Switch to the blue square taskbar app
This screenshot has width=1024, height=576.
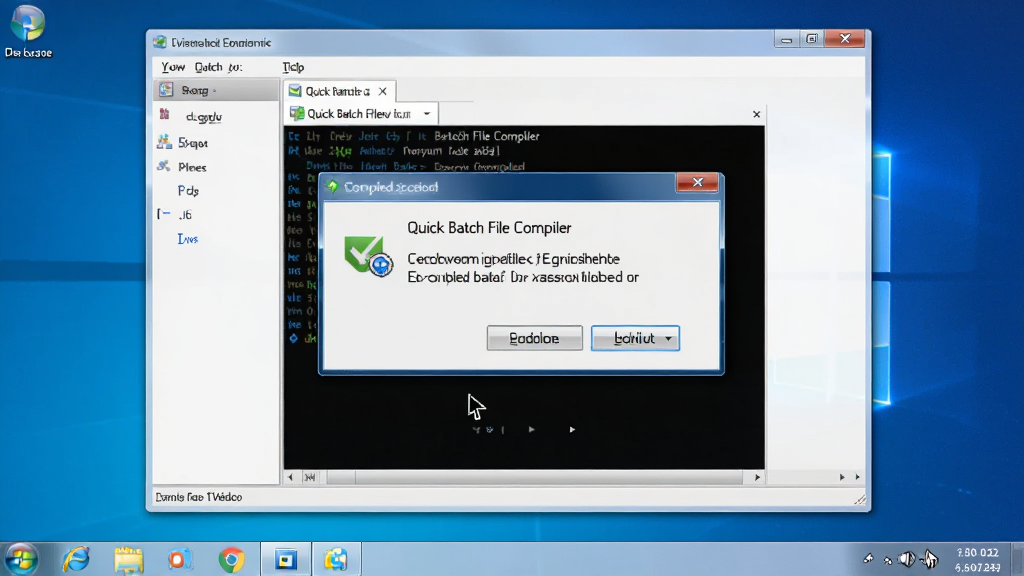pos(285,559)
